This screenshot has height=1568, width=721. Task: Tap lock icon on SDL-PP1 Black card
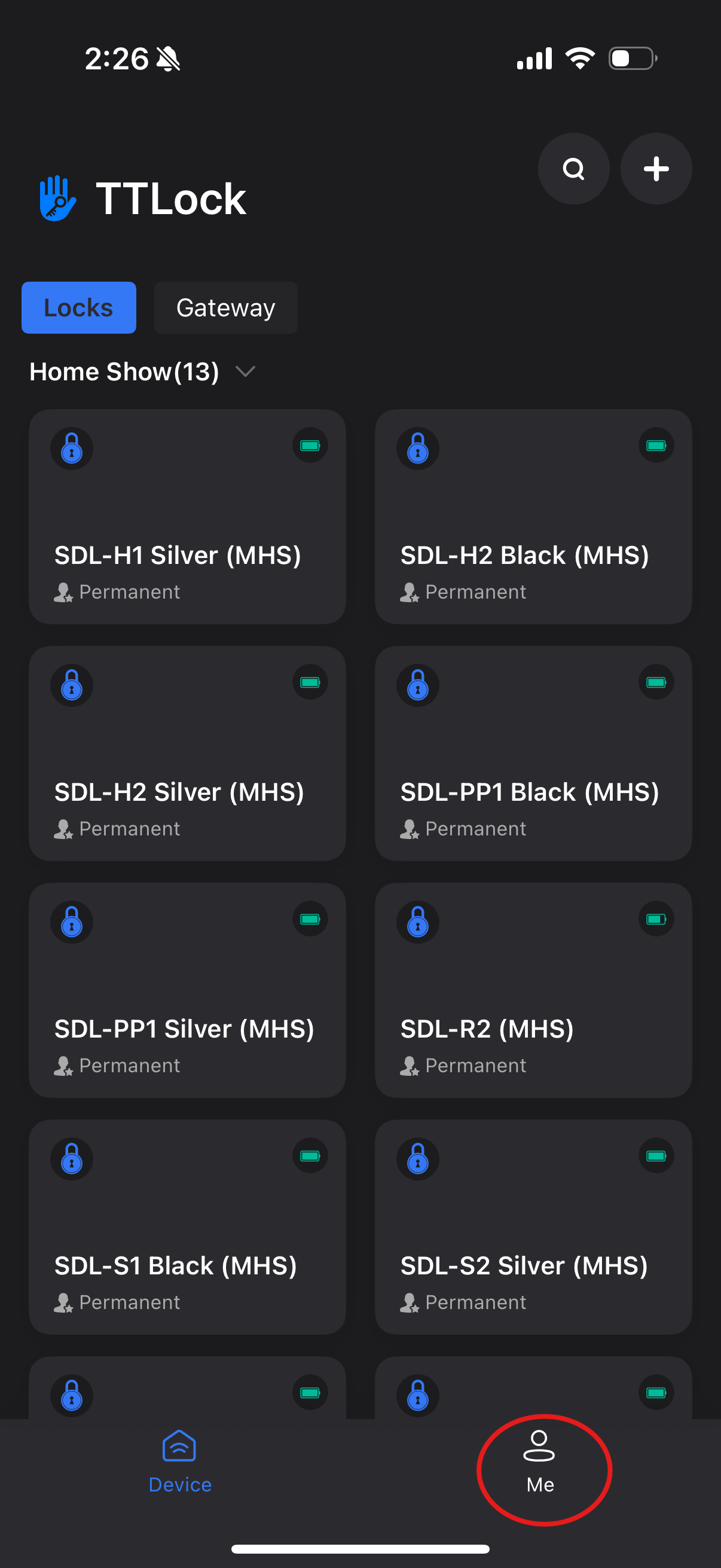coord(417,685)
